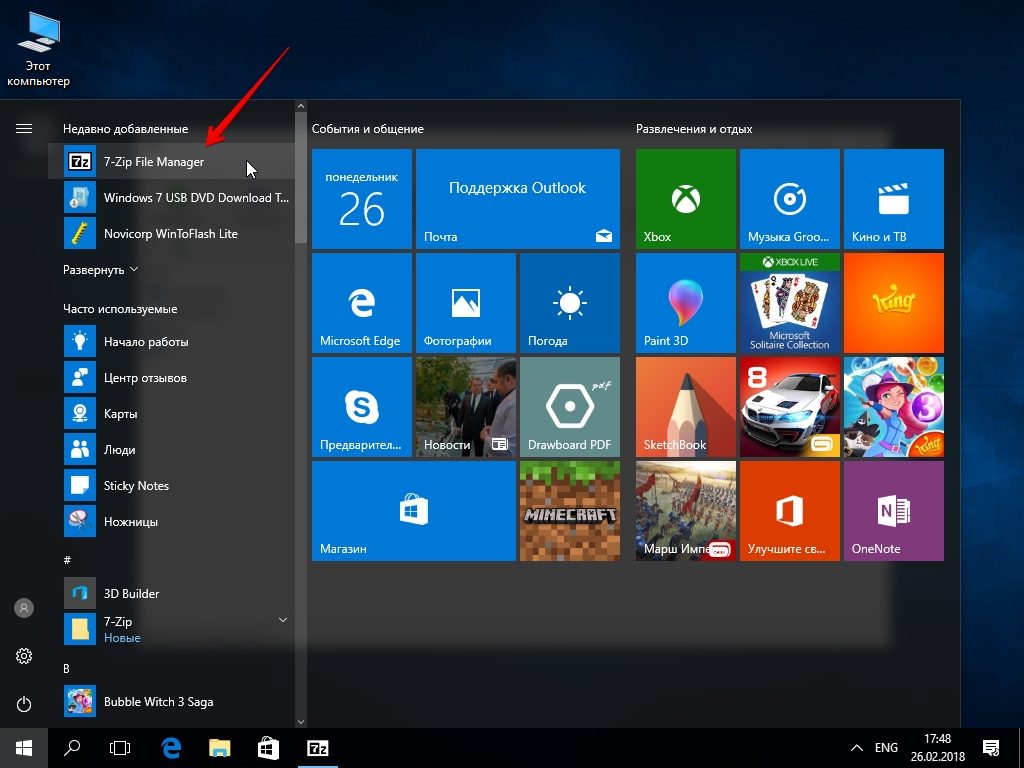Viewport: 1024px width, 768px height.
Task: Open Store from the taskbar
Action: pos(268,748)
